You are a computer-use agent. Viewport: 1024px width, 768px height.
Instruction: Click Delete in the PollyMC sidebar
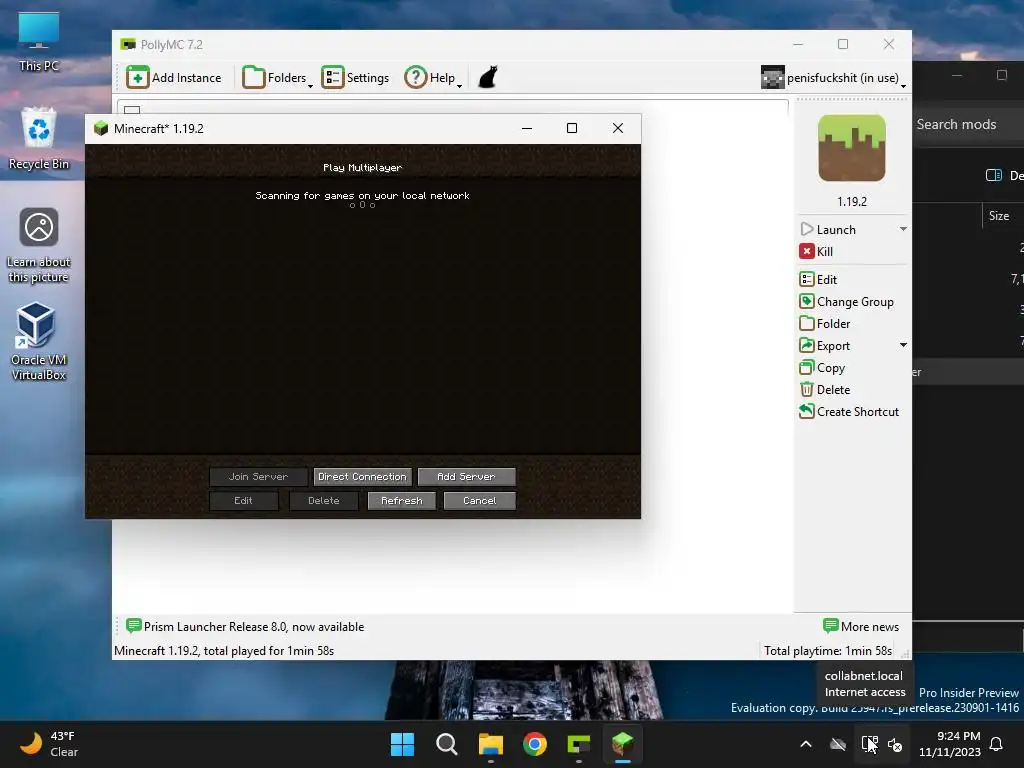tap(825, 390)
